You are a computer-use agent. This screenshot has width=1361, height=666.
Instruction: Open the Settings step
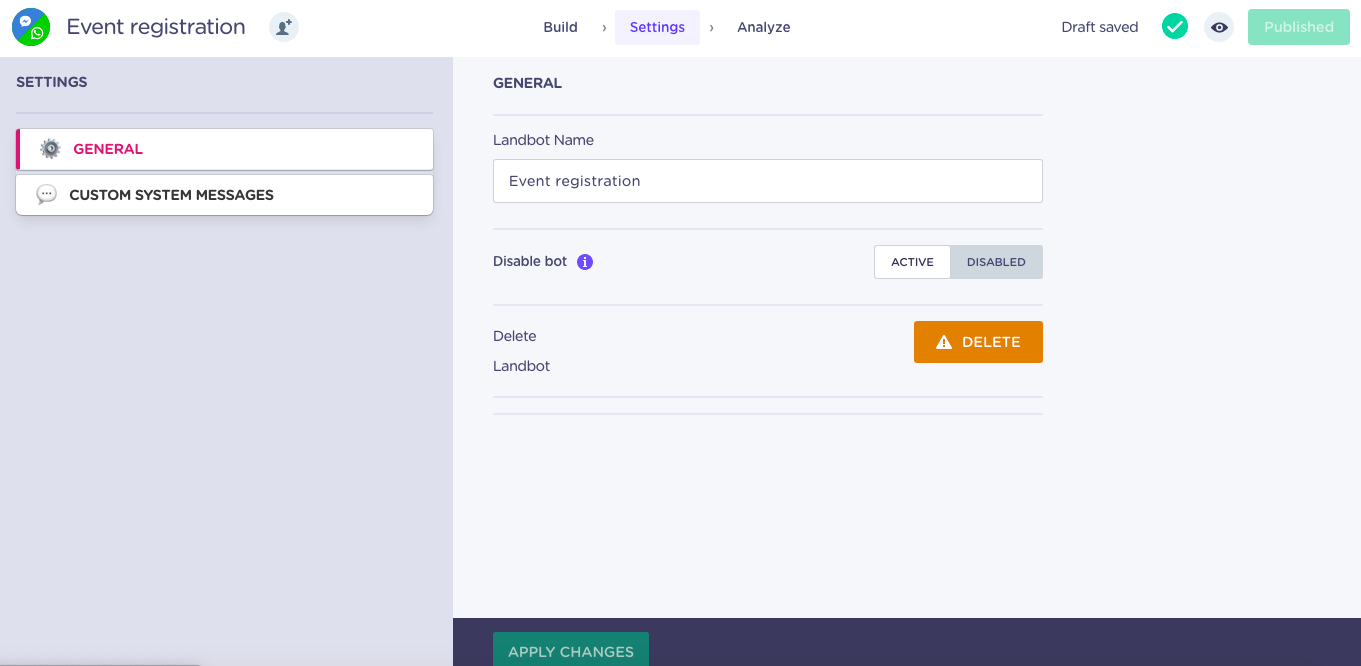click(x=657, y=27)
